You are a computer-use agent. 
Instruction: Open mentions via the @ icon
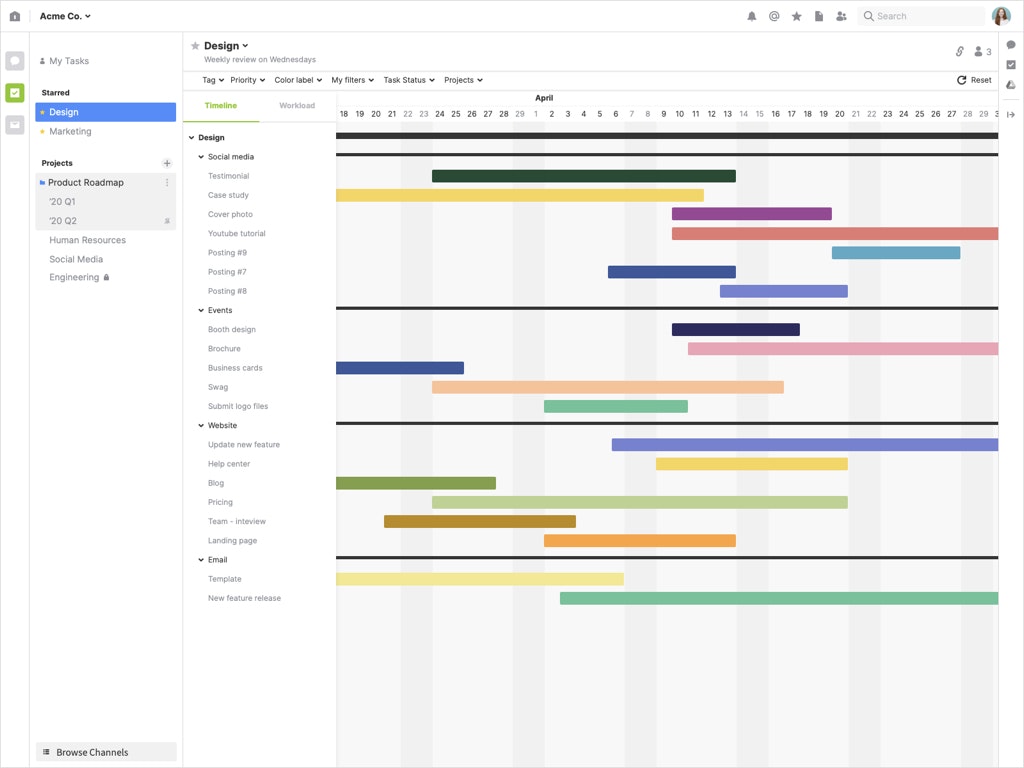[774, 16]
